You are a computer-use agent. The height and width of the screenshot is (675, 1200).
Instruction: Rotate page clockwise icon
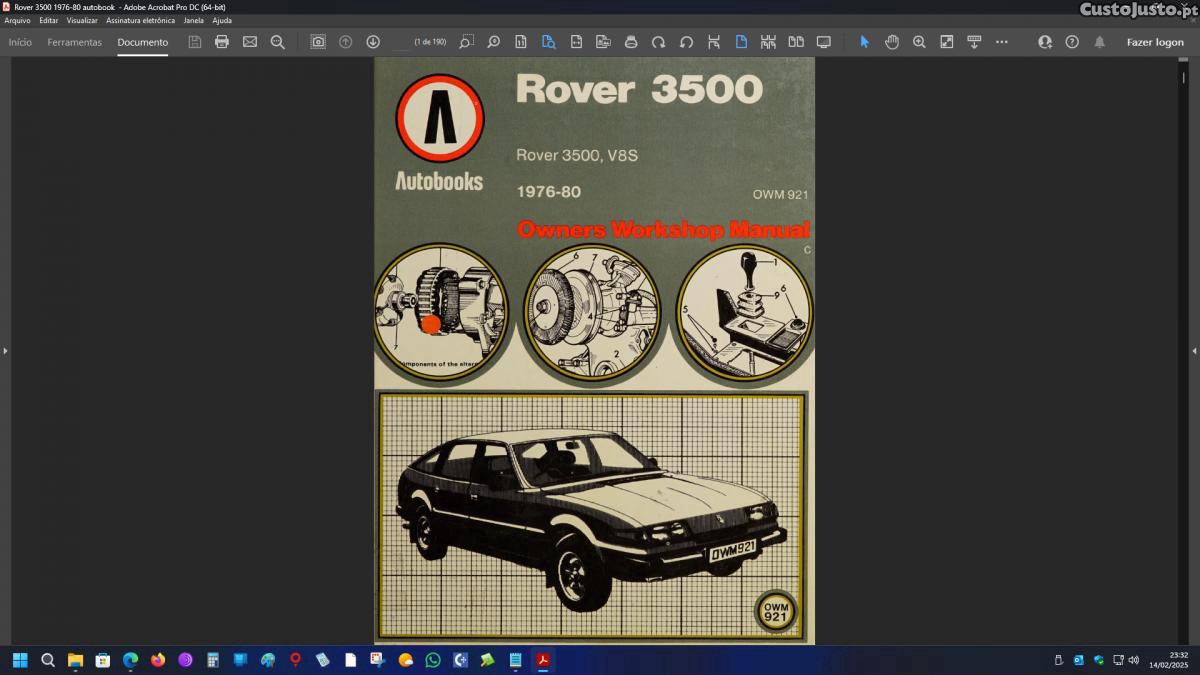click(658, 42)
